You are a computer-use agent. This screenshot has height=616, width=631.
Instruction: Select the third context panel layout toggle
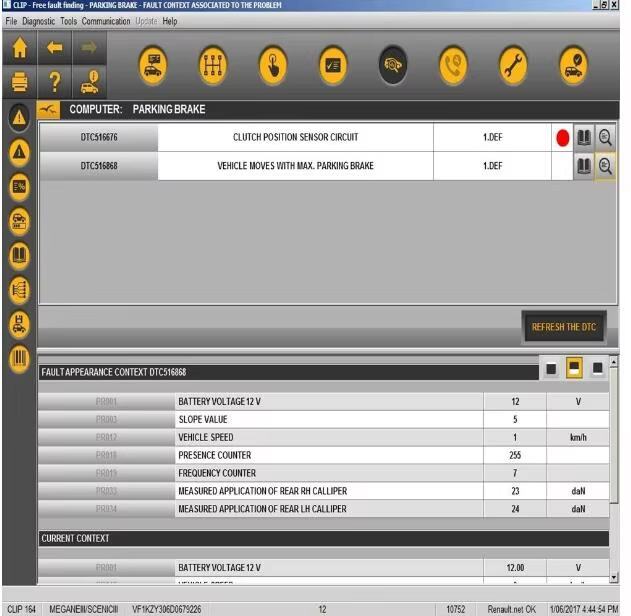click(x=597, y=368)
